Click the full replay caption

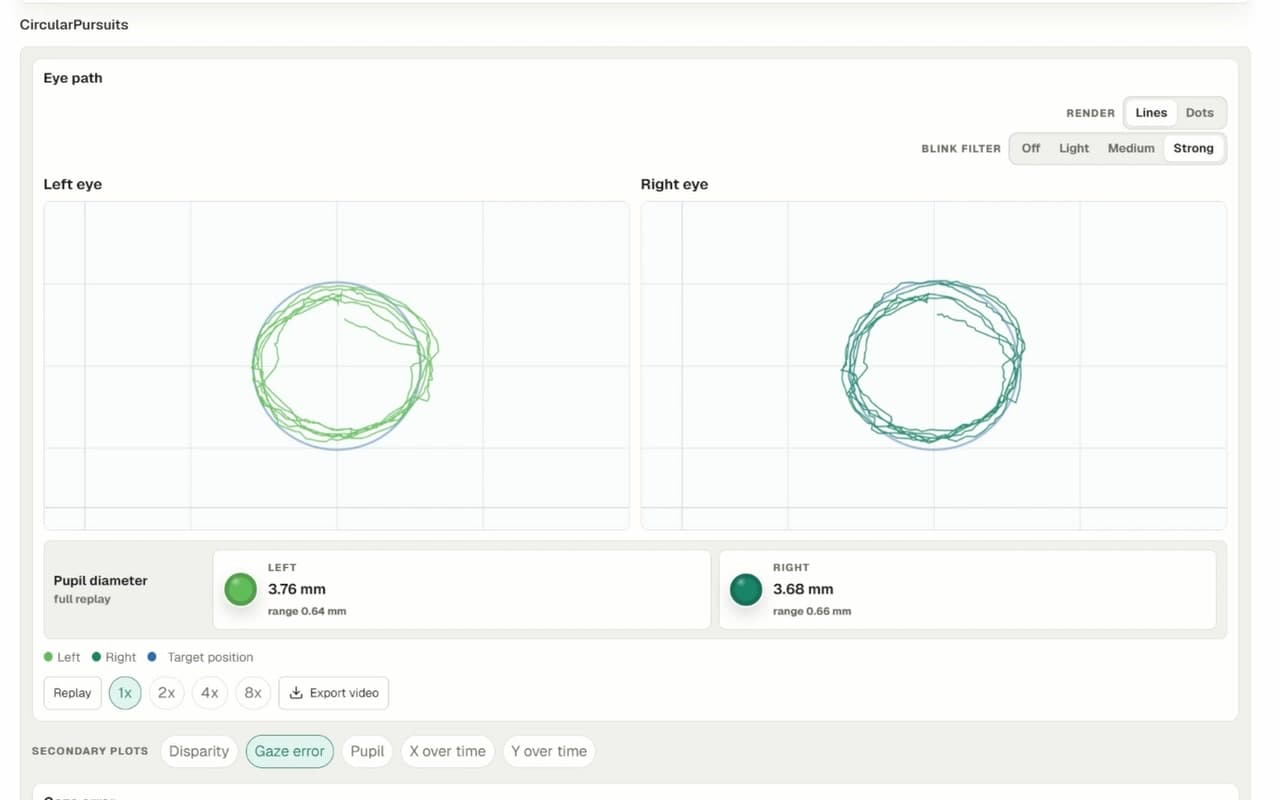coord(82,599)
